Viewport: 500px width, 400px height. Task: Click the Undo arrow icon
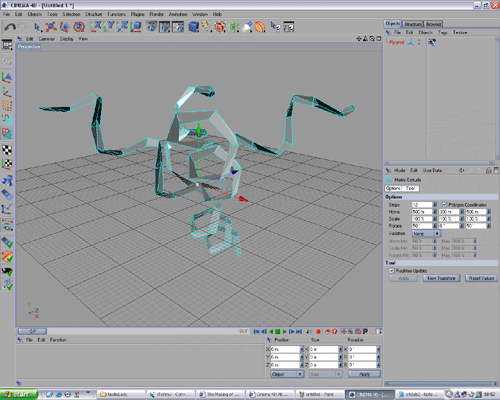pos(9,27)
